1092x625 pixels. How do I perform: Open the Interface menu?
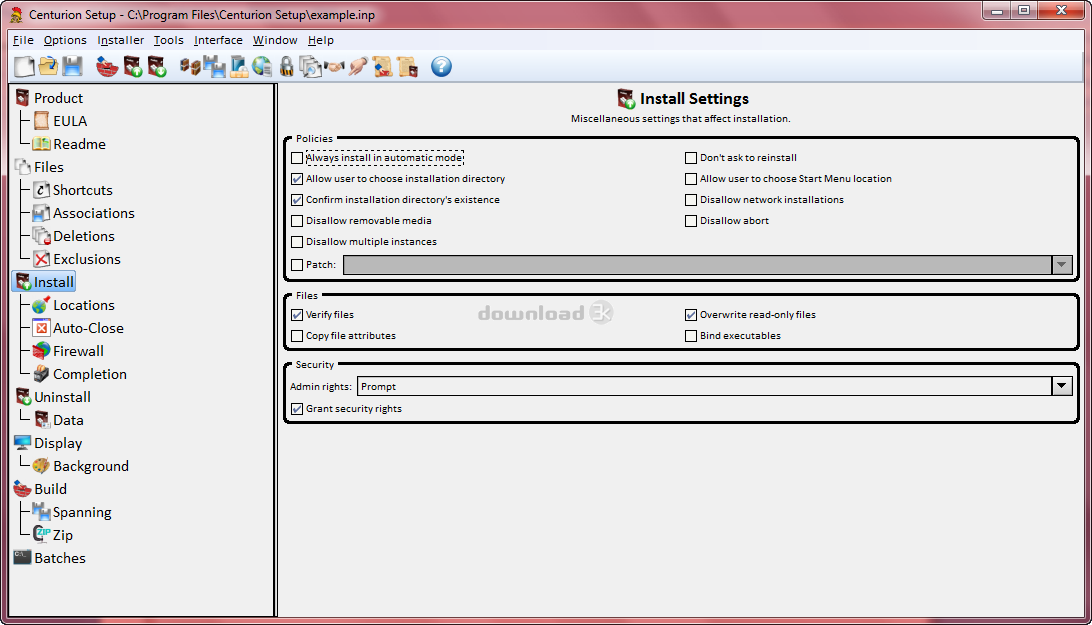tap(218, 40)
